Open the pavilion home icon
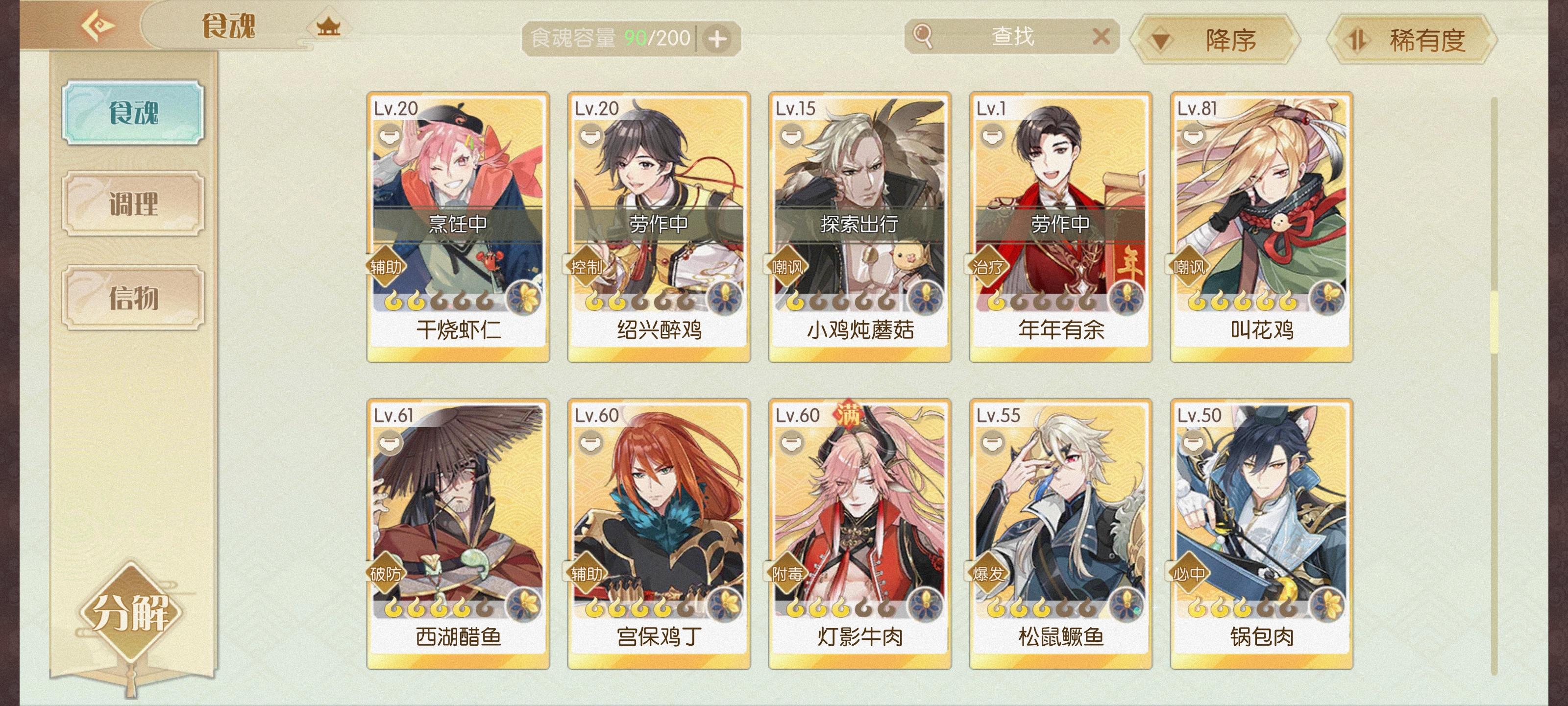 (x=328, y=26)
